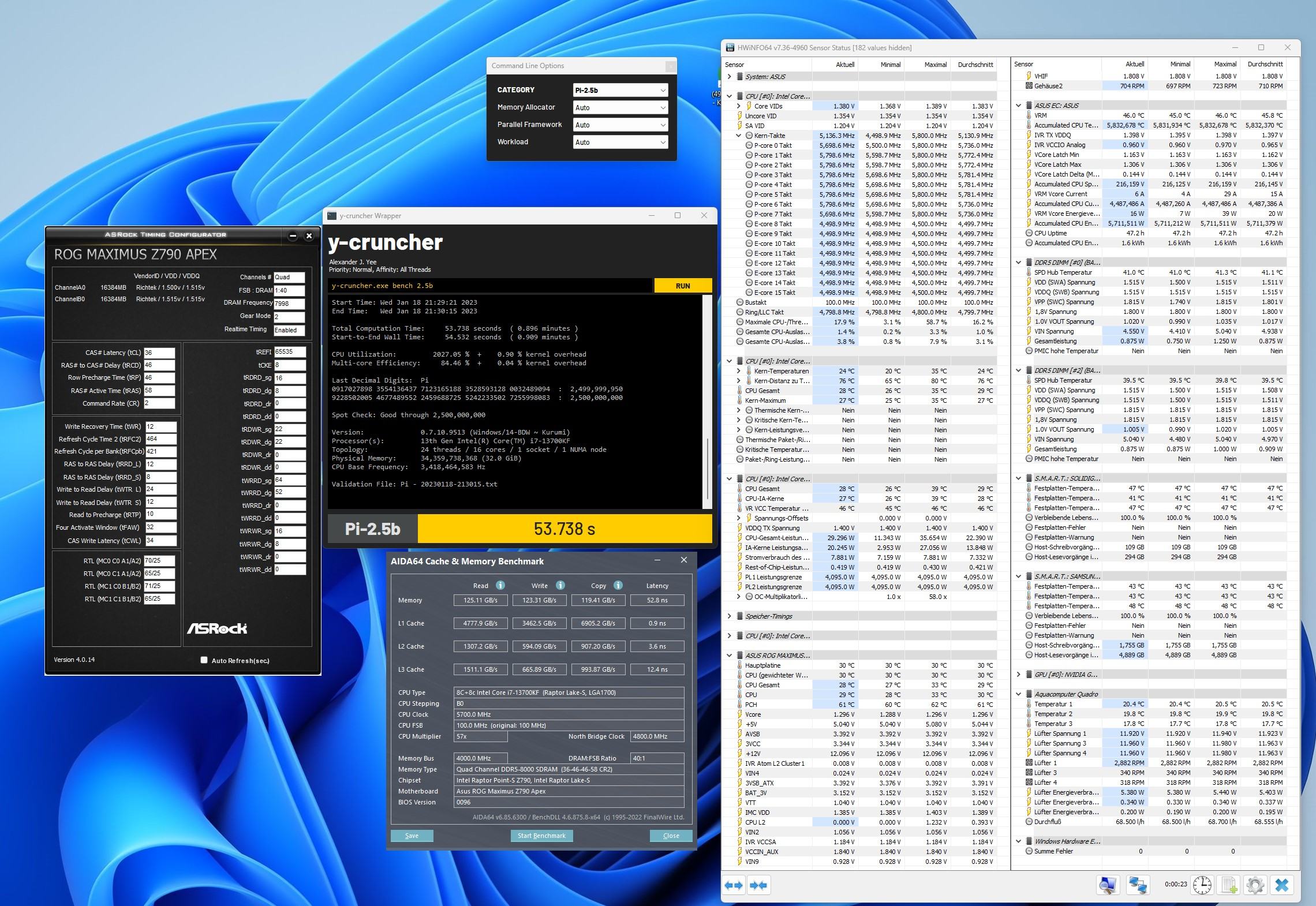Click AIDA64 Copy info icon
Screen dimensions: 1316x906
(x=618, y=585)
